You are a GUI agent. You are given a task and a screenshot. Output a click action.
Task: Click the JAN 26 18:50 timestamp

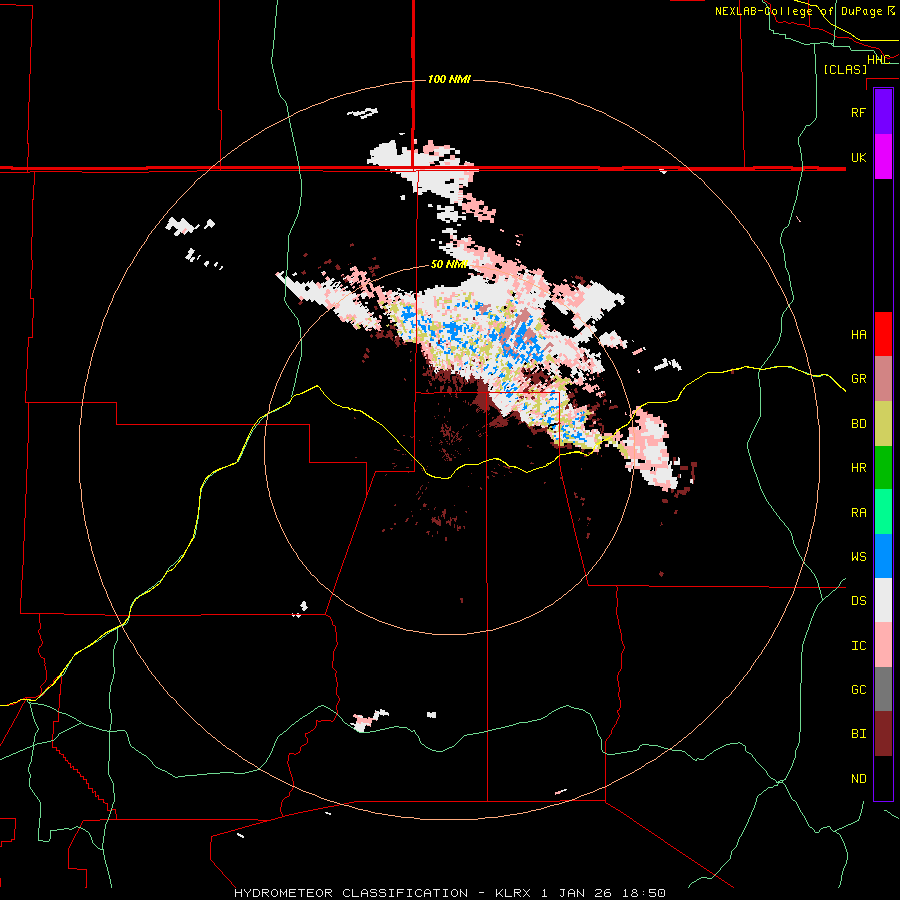tap(611, 893)
